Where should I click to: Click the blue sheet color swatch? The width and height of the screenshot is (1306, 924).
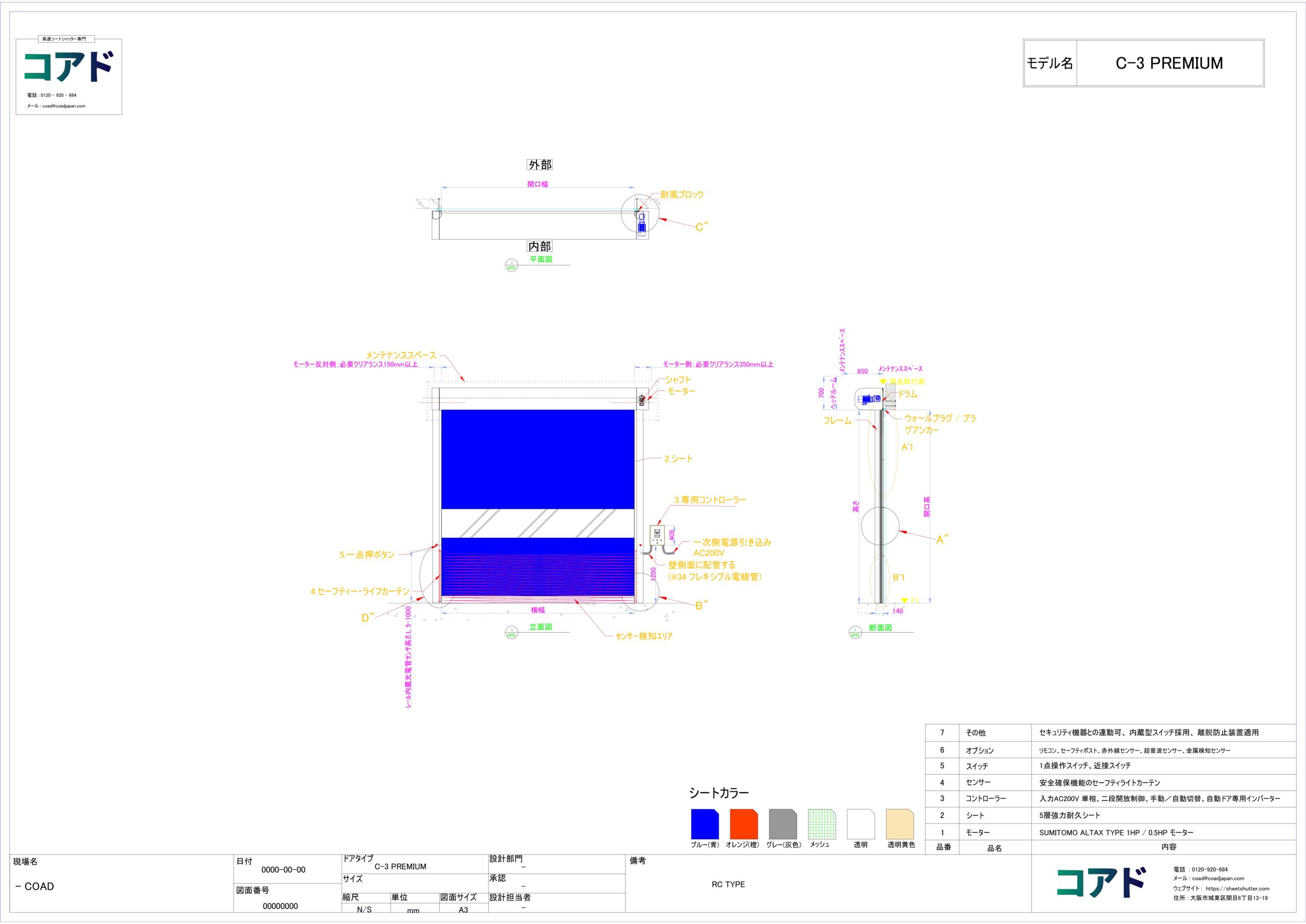pos(705,824)
